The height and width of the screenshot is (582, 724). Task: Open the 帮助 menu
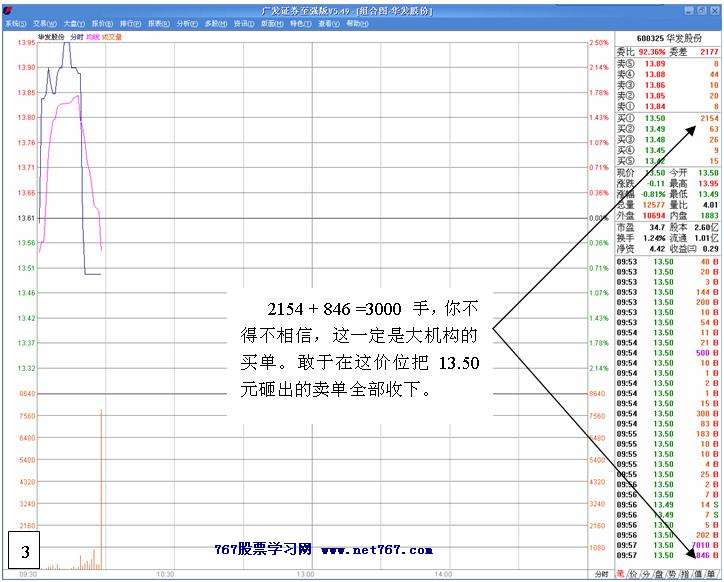(357, 22)
